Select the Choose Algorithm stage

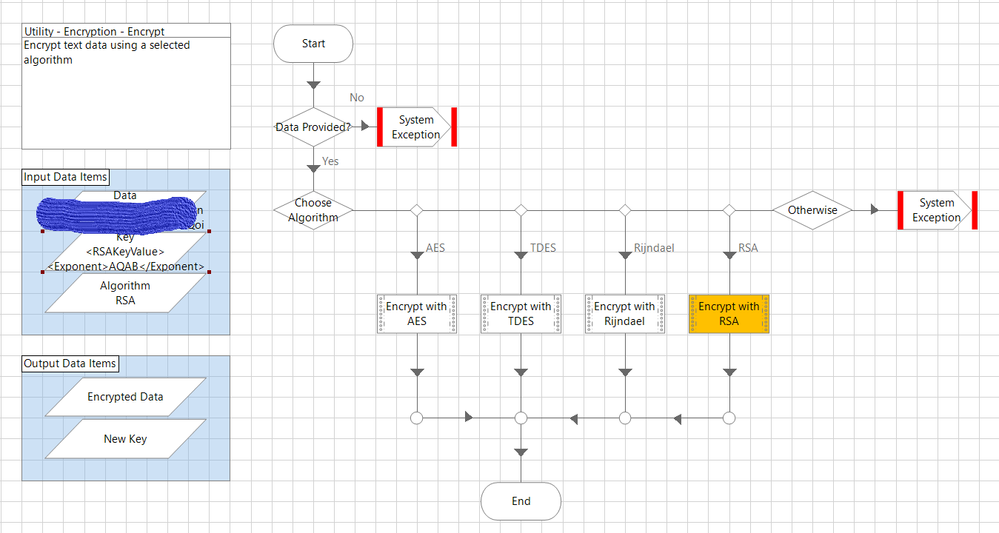point(313,210)
